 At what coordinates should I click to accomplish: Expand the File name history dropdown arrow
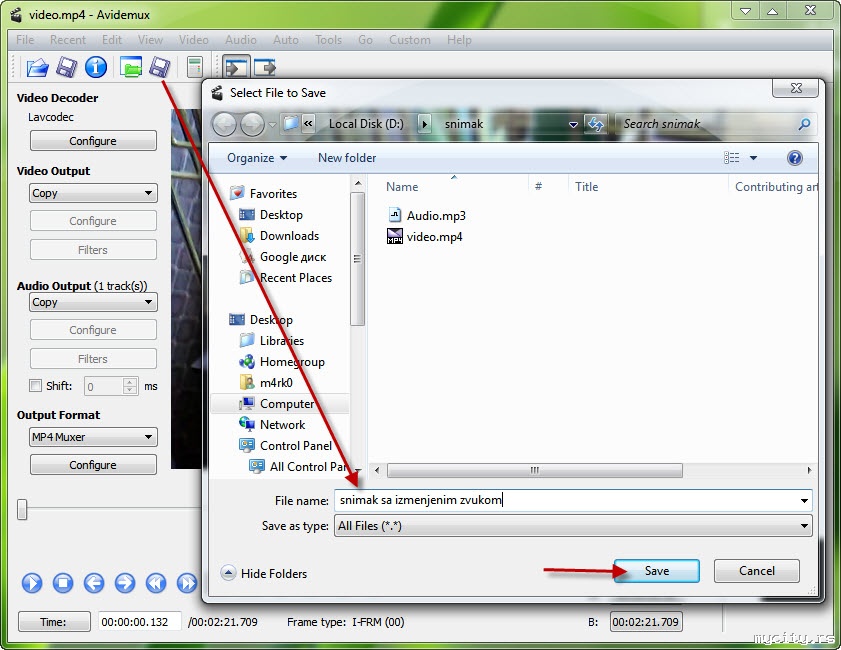[804, 501]
